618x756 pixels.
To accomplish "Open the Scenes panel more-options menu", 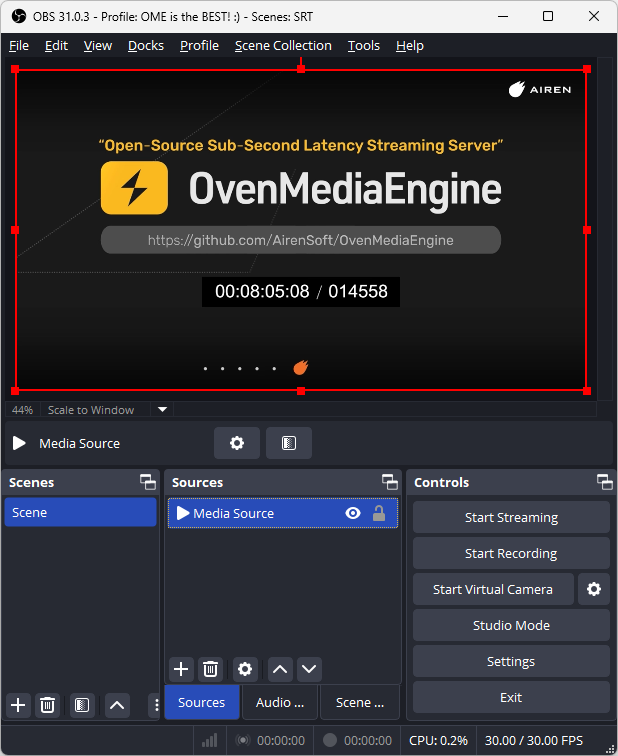I will pos(155,705).
